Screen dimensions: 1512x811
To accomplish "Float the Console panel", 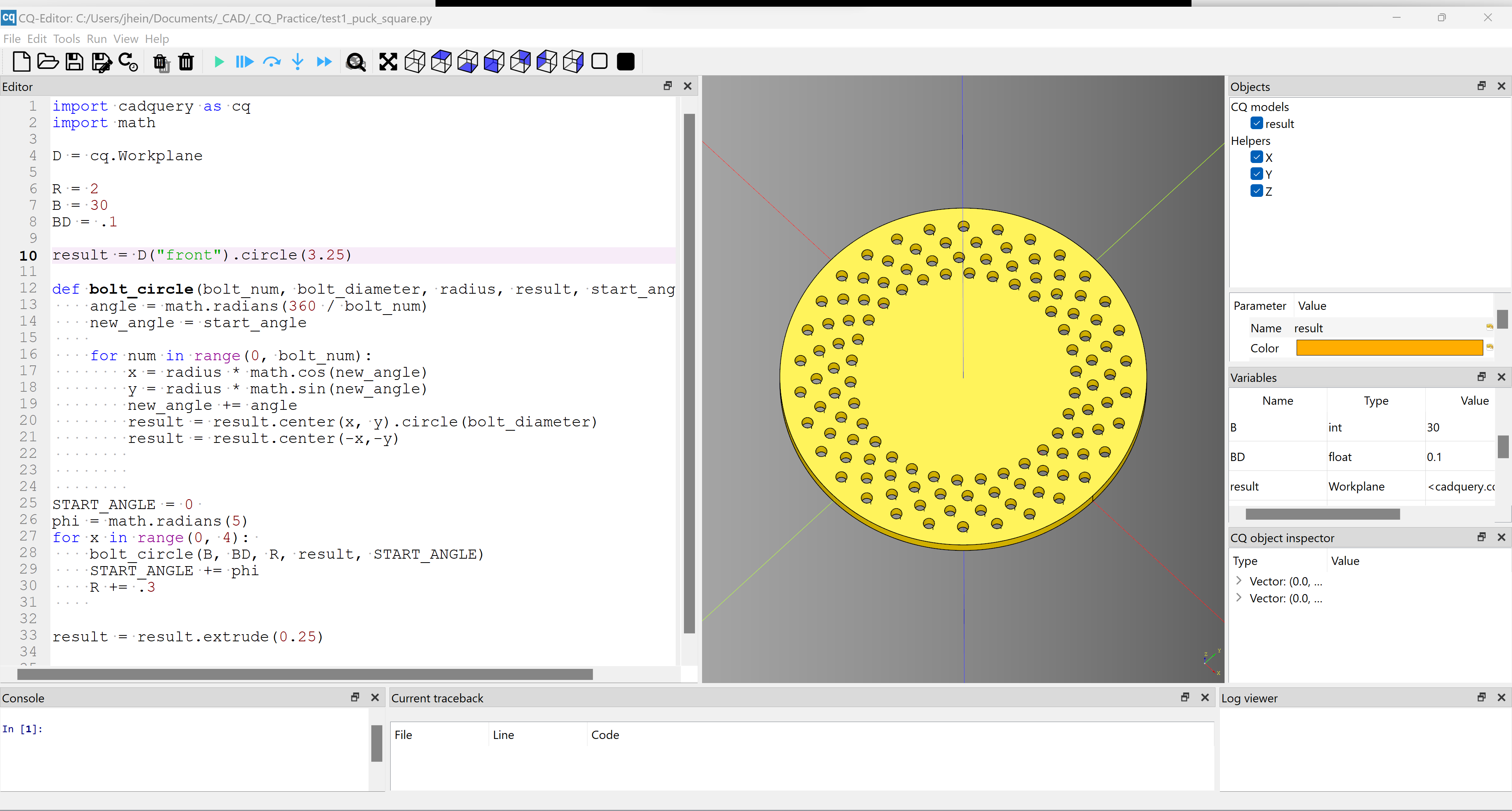I will (355, 697).
